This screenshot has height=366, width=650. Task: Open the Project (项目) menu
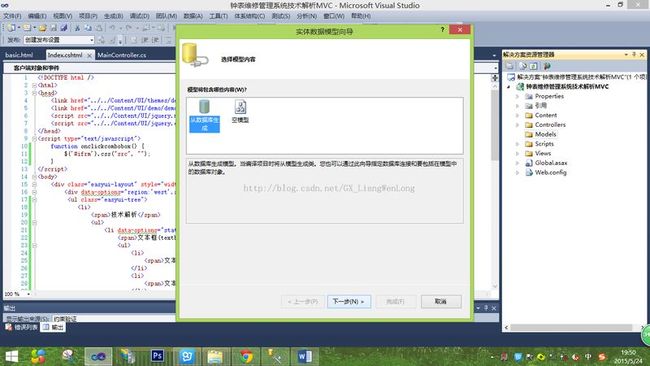[88, 16]
